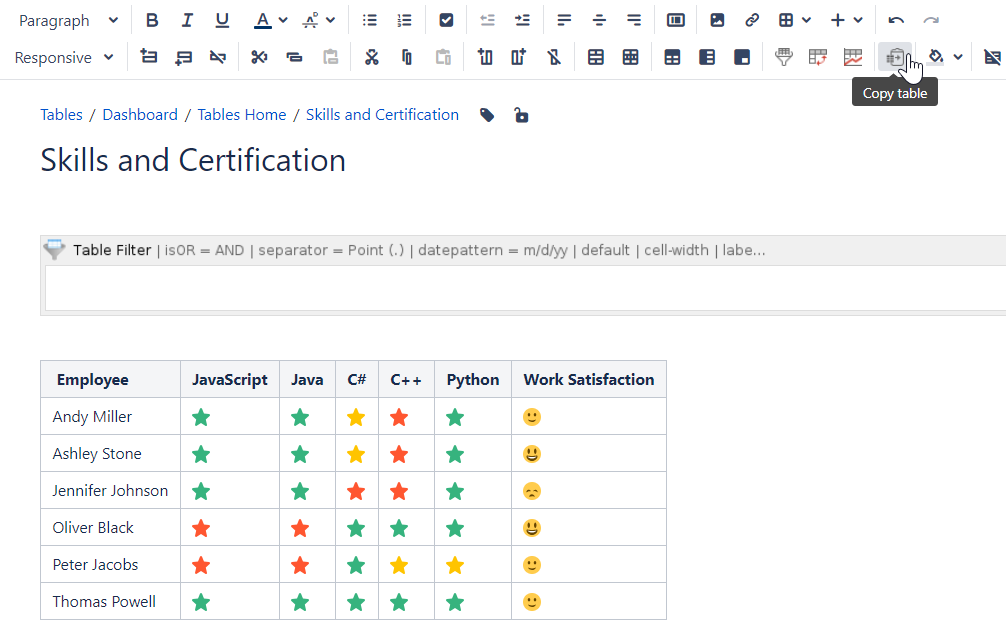Click the table filter funnel icon in toolbar
Viewport: 1006px width, 641px height.
[784, 57]
